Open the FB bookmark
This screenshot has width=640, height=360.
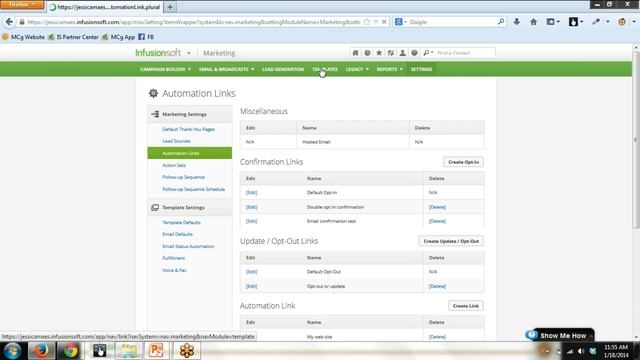pos(146,37)
